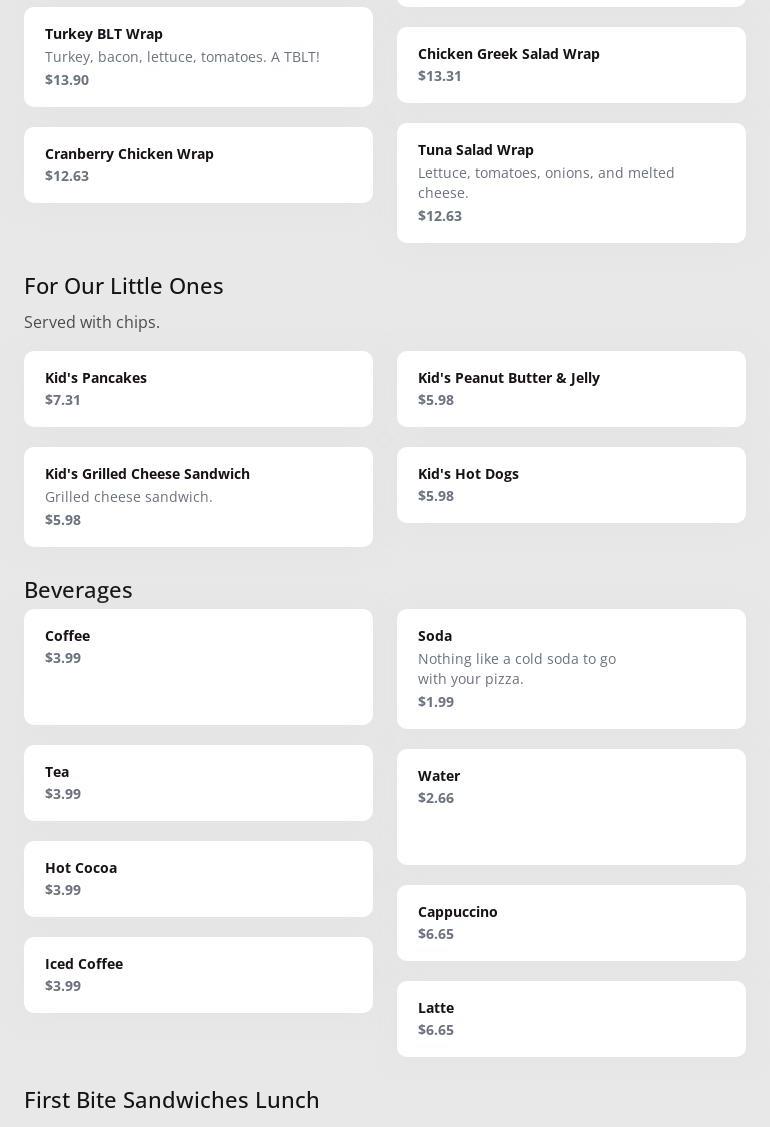The image size is (770, 1127).
Task: Select the Coffee beverage card
Action: pyautogui.click(x=198, y=667)
